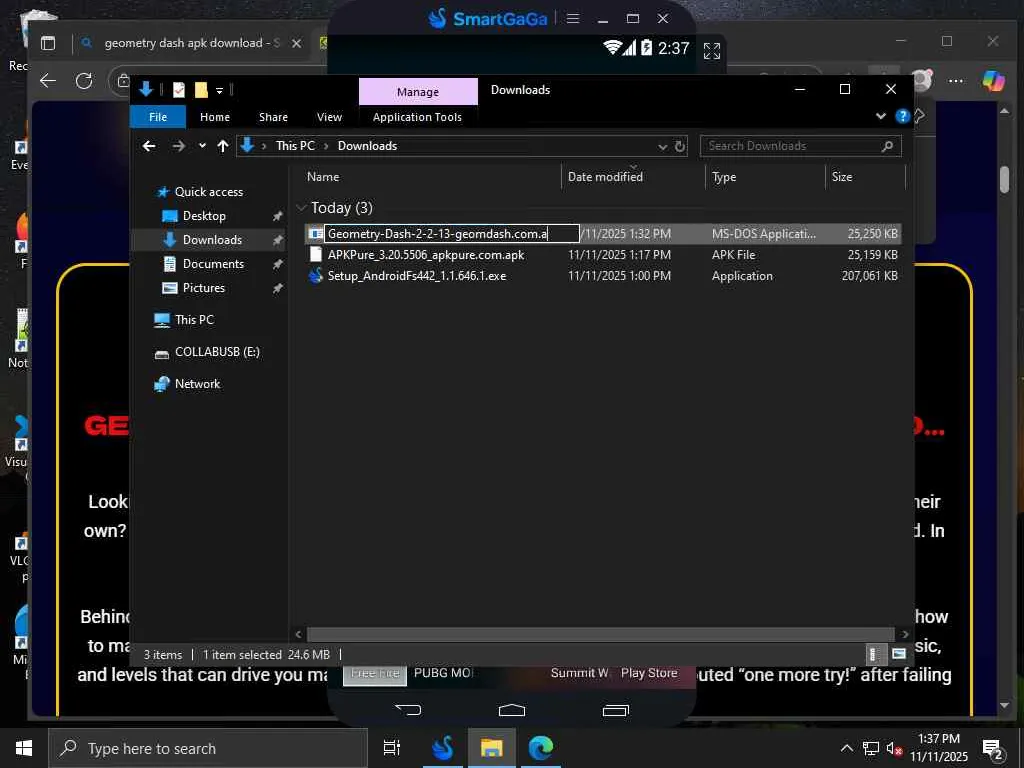This screenshot has width=1024, height=768.
Task: Click the taskbar search box
Action: 208,748
